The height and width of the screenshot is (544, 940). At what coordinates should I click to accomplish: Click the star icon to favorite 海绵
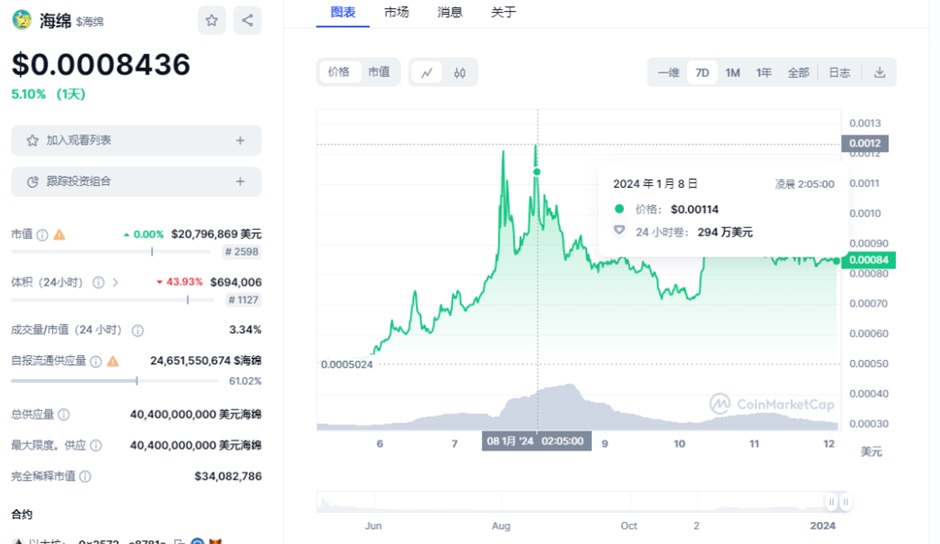click(x=212, y=20)
